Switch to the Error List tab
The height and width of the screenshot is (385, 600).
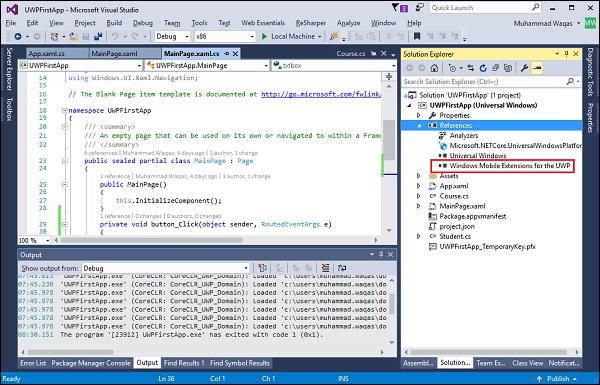point(33,363)
